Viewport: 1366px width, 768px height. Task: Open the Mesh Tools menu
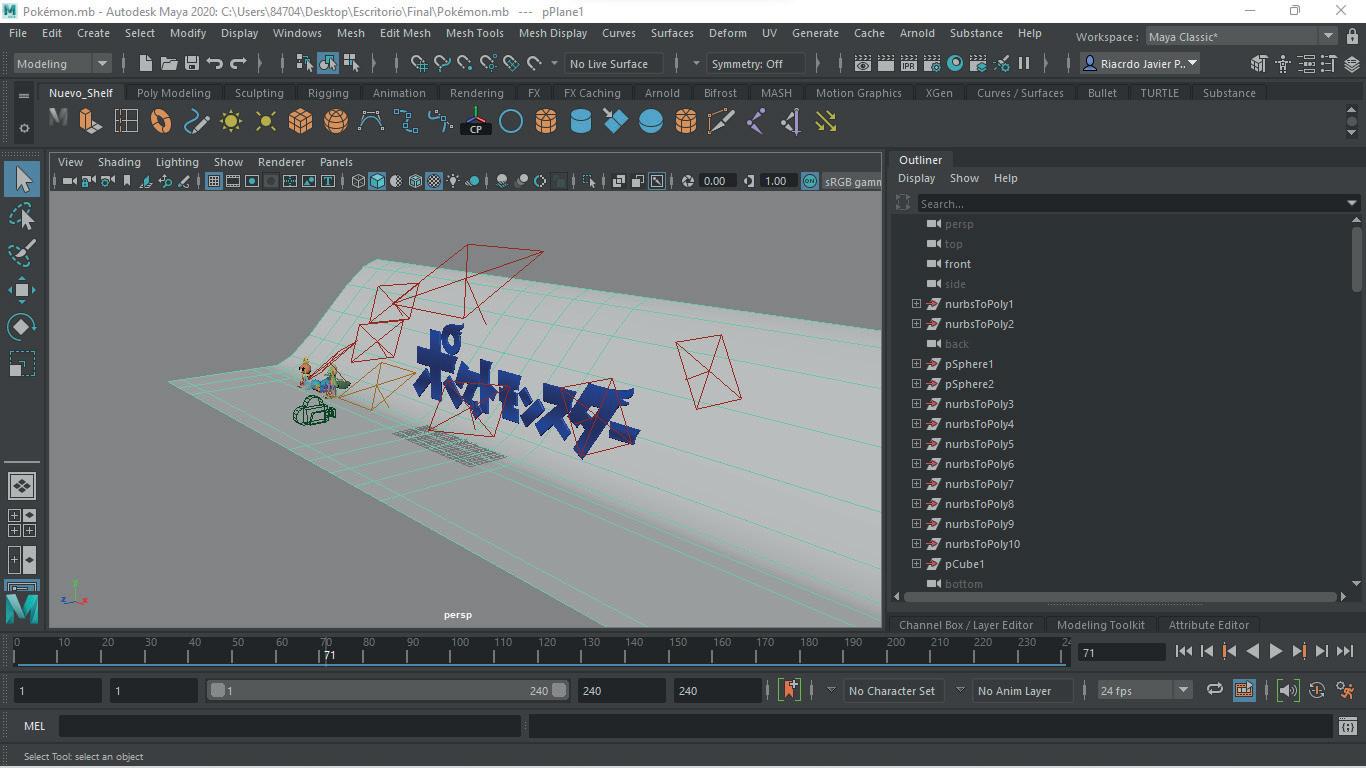474,33
